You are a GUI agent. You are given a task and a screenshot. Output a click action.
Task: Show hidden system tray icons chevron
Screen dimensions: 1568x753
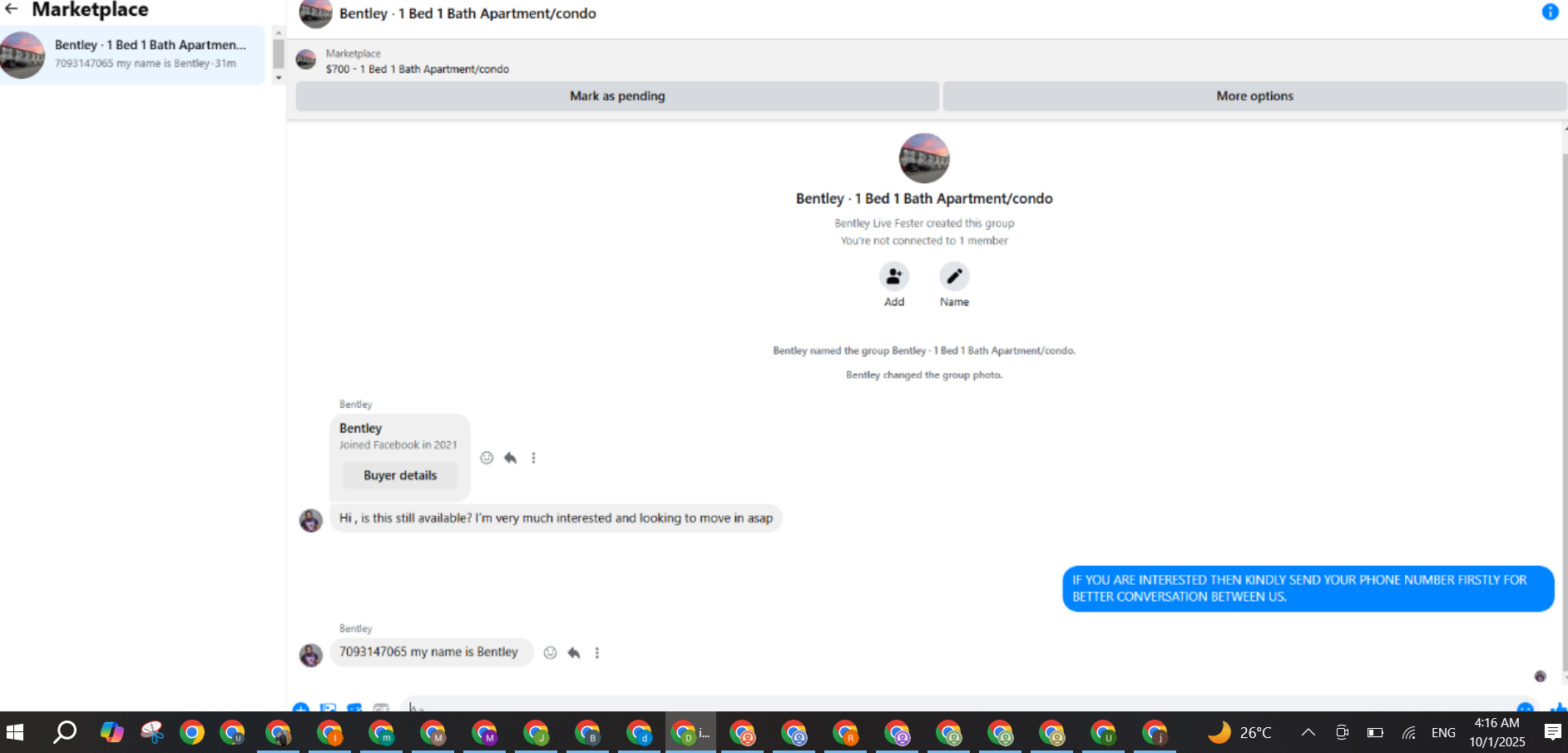[1308, 732]
